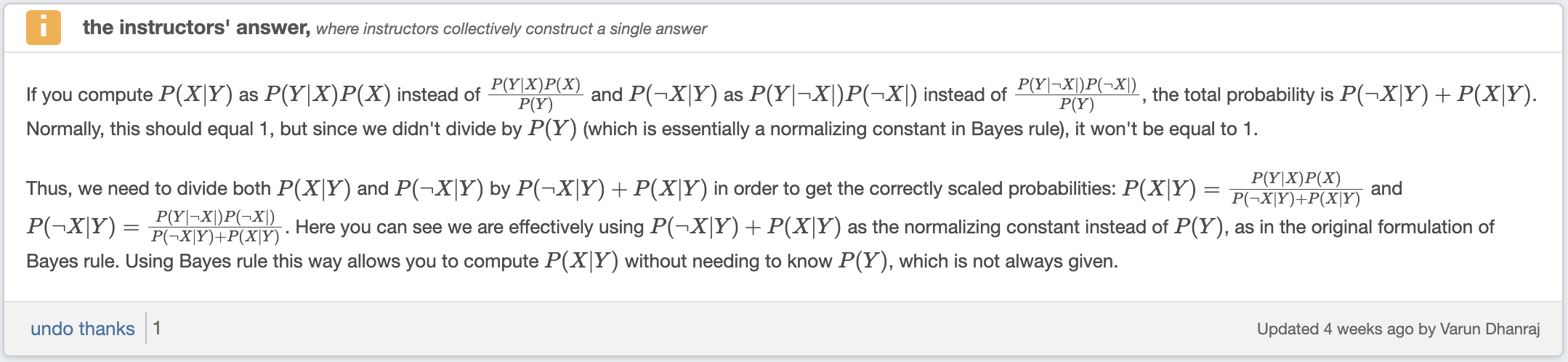Click the "undo thanks" link
The image size is (1568, 362).
(82, 329)
